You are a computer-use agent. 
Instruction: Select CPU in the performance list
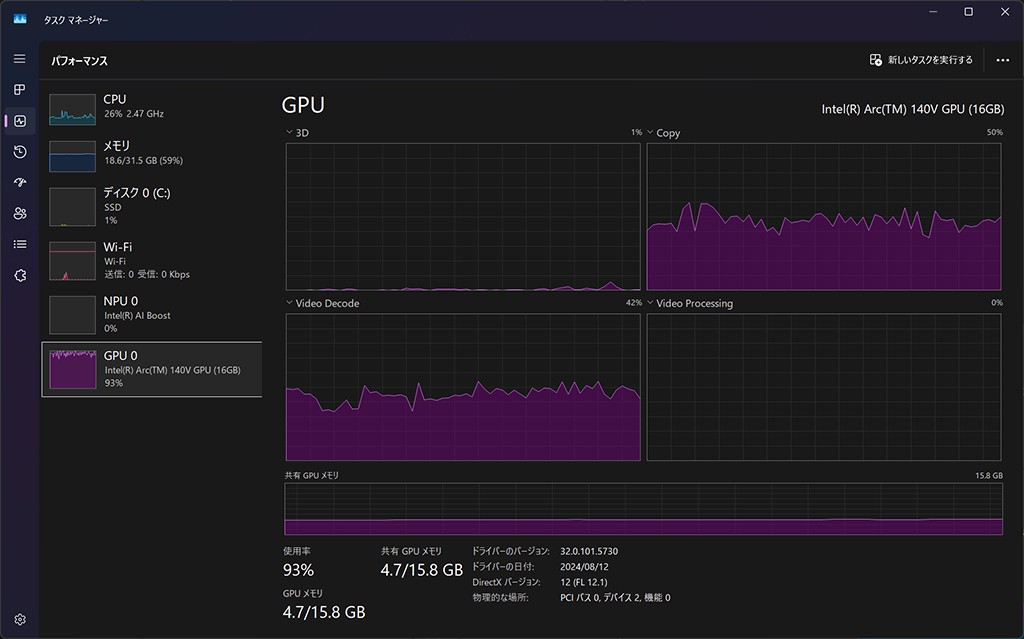coord(150,106)
